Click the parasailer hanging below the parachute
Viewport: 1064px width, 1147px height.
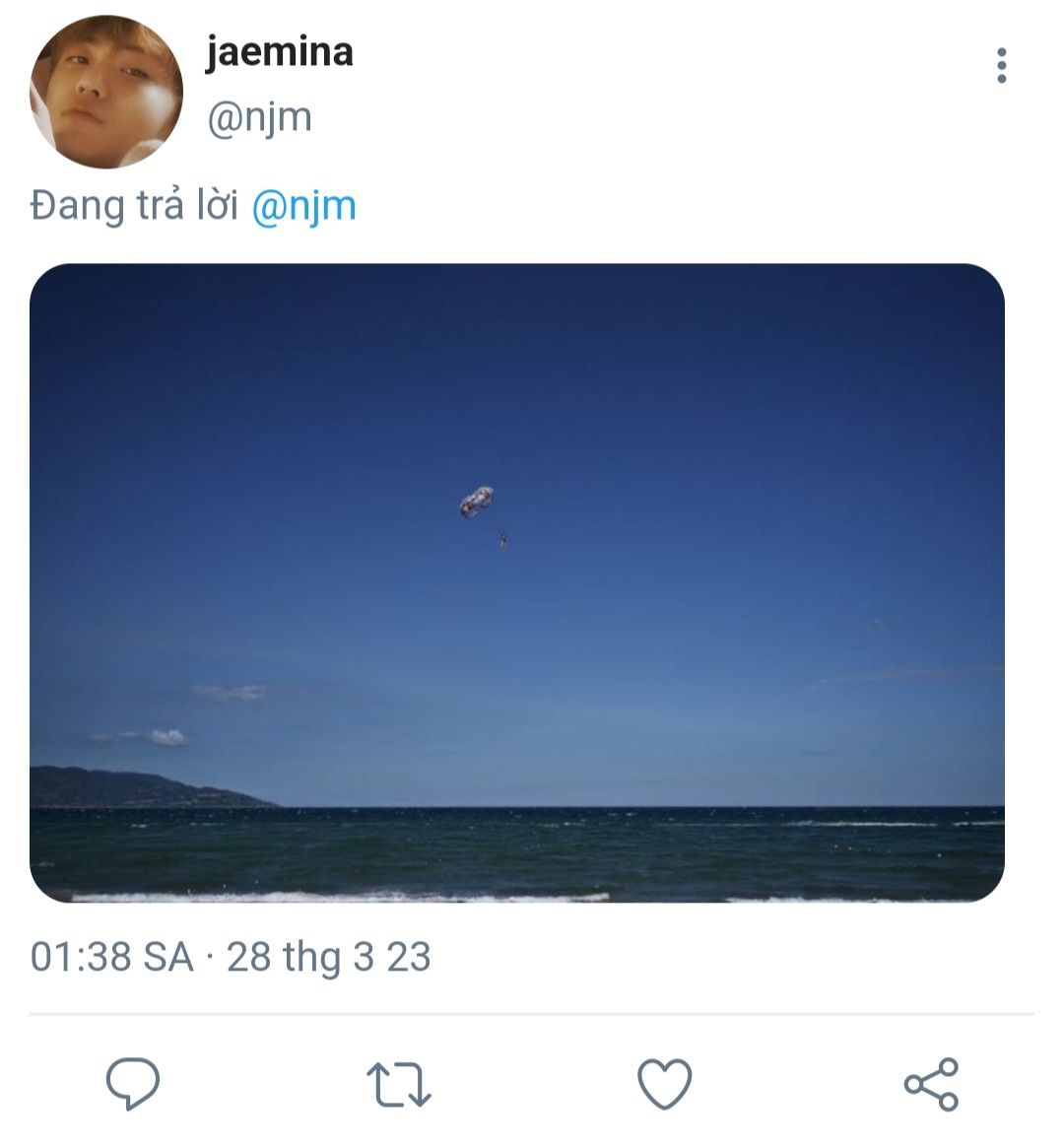(503, 538)
